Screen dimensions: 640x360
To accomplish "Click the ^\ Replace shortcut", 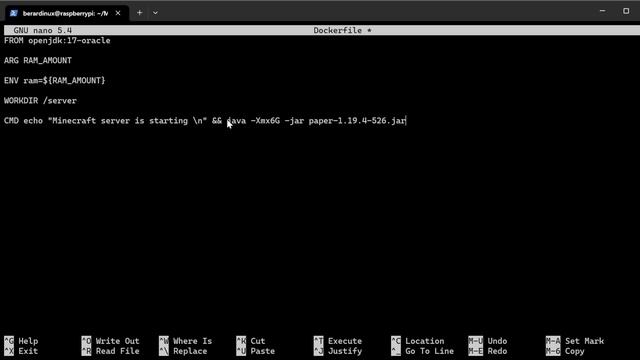I will tap(183, 351).
